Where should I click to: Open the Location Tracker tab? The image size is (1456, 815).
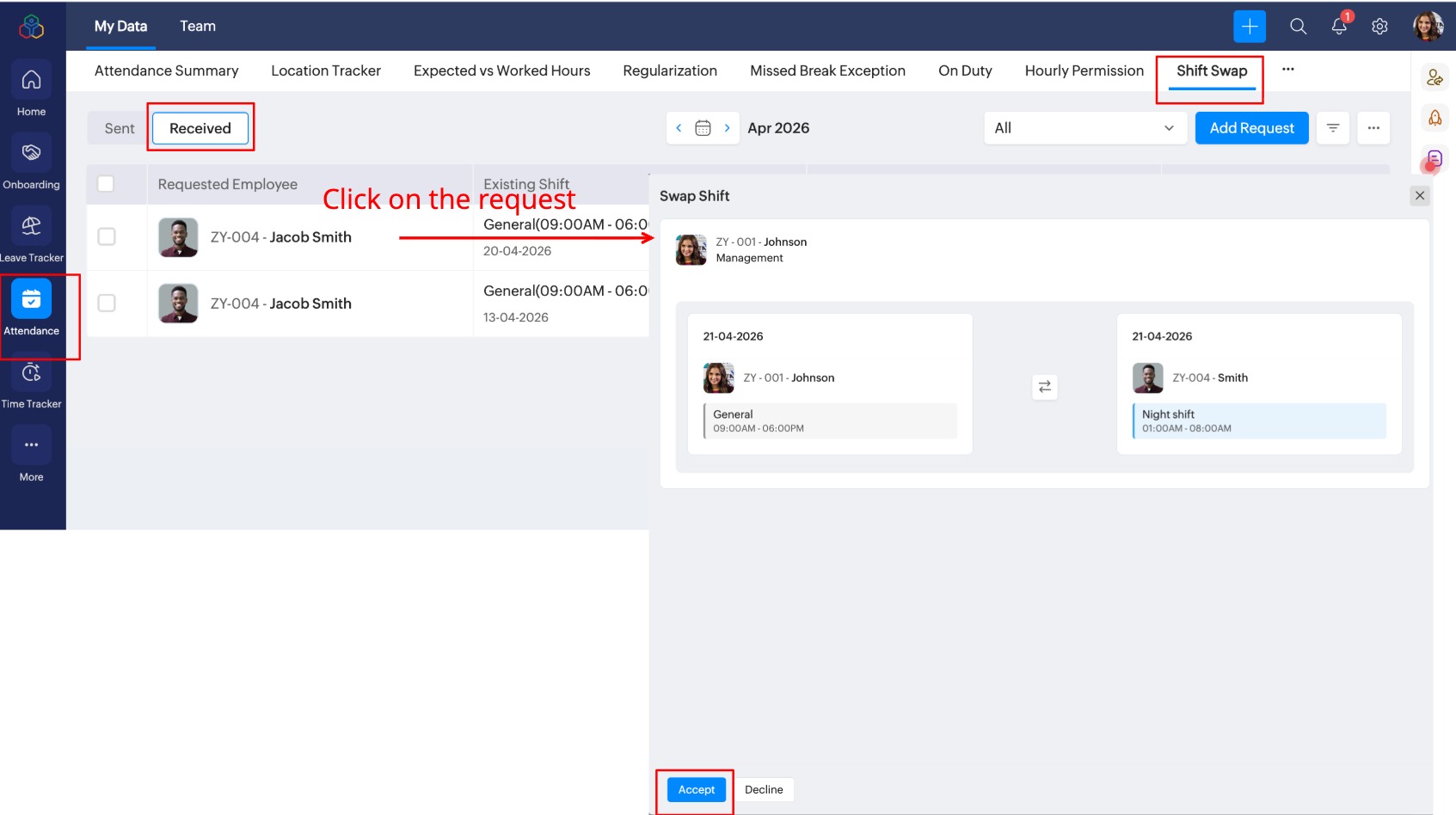click(326, 70)
